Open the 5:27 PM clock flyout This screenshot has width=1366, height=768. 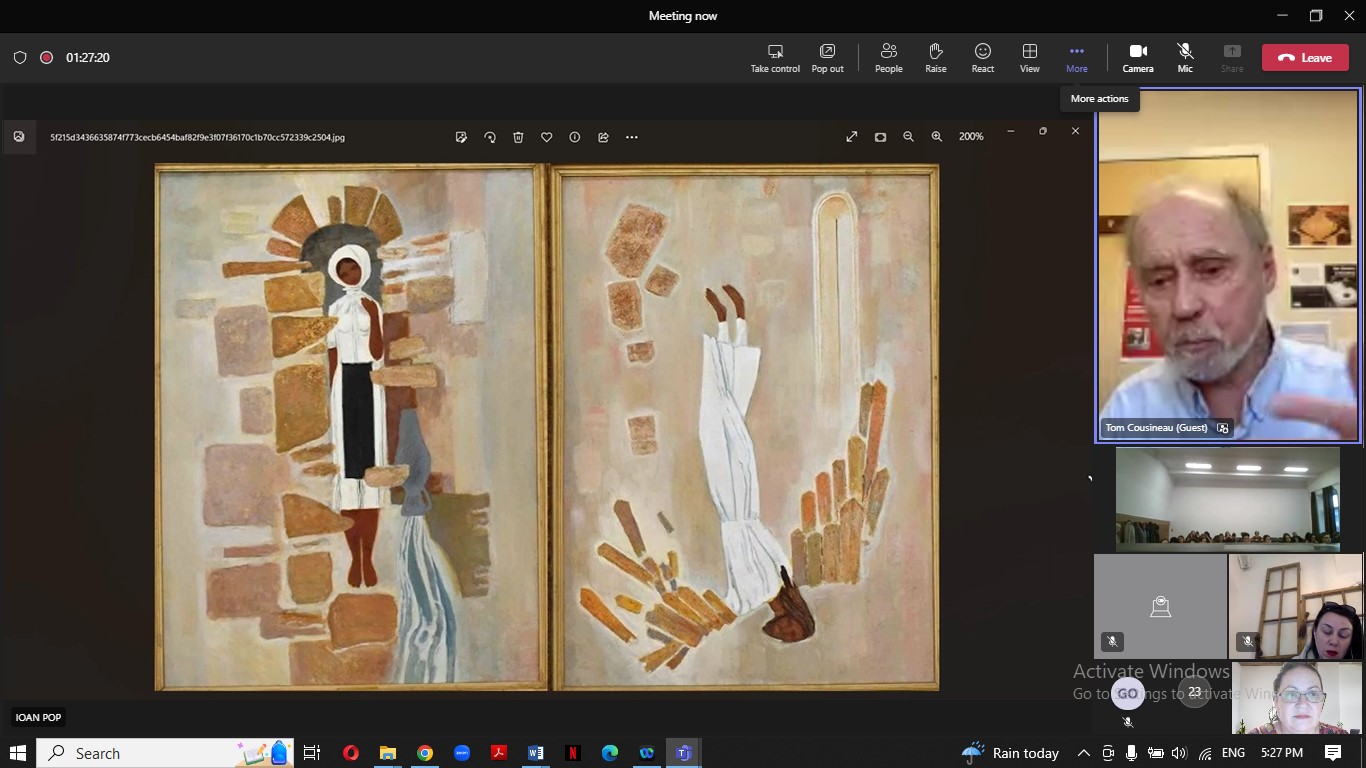[1282, 753]
